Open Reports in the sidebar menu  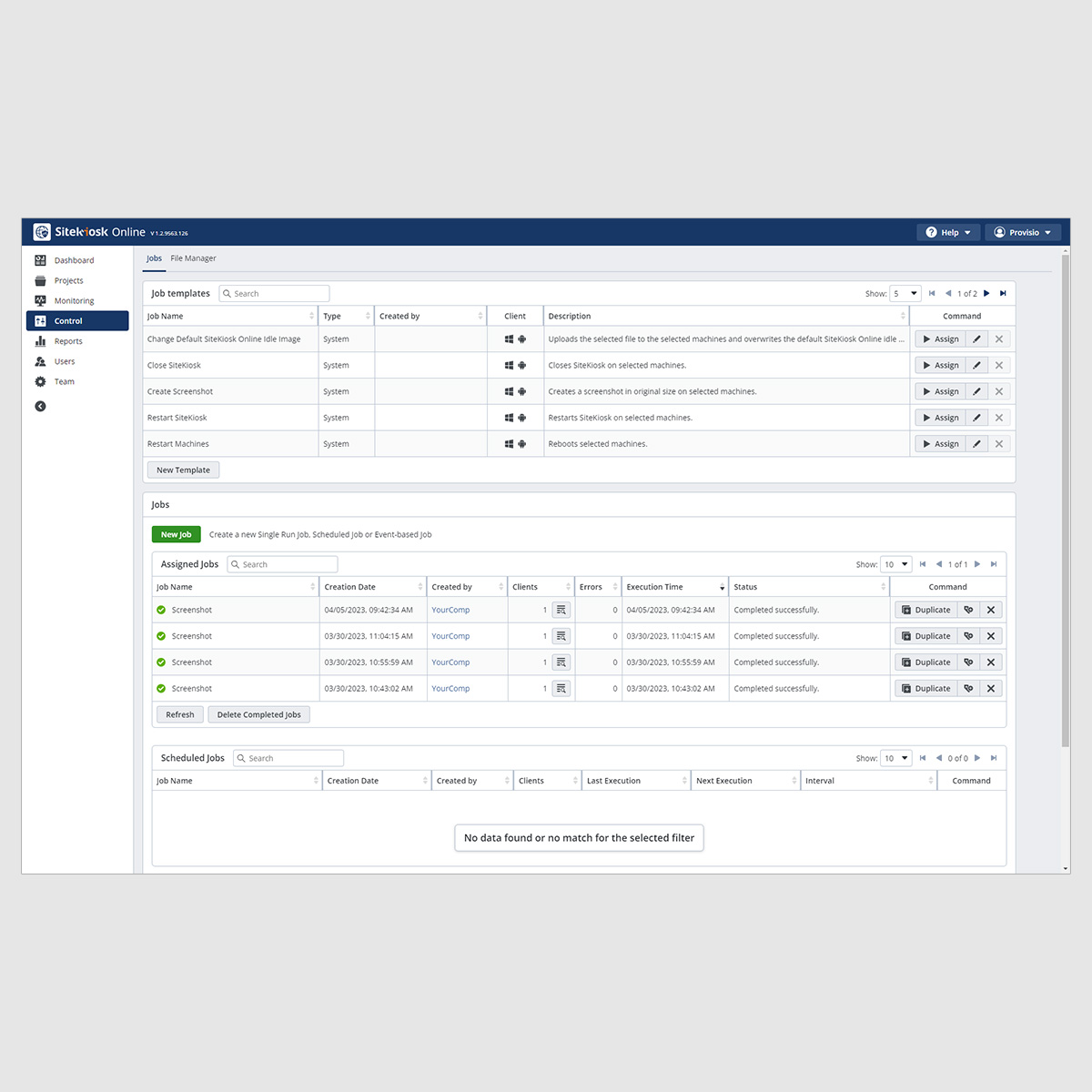[68, 341]
